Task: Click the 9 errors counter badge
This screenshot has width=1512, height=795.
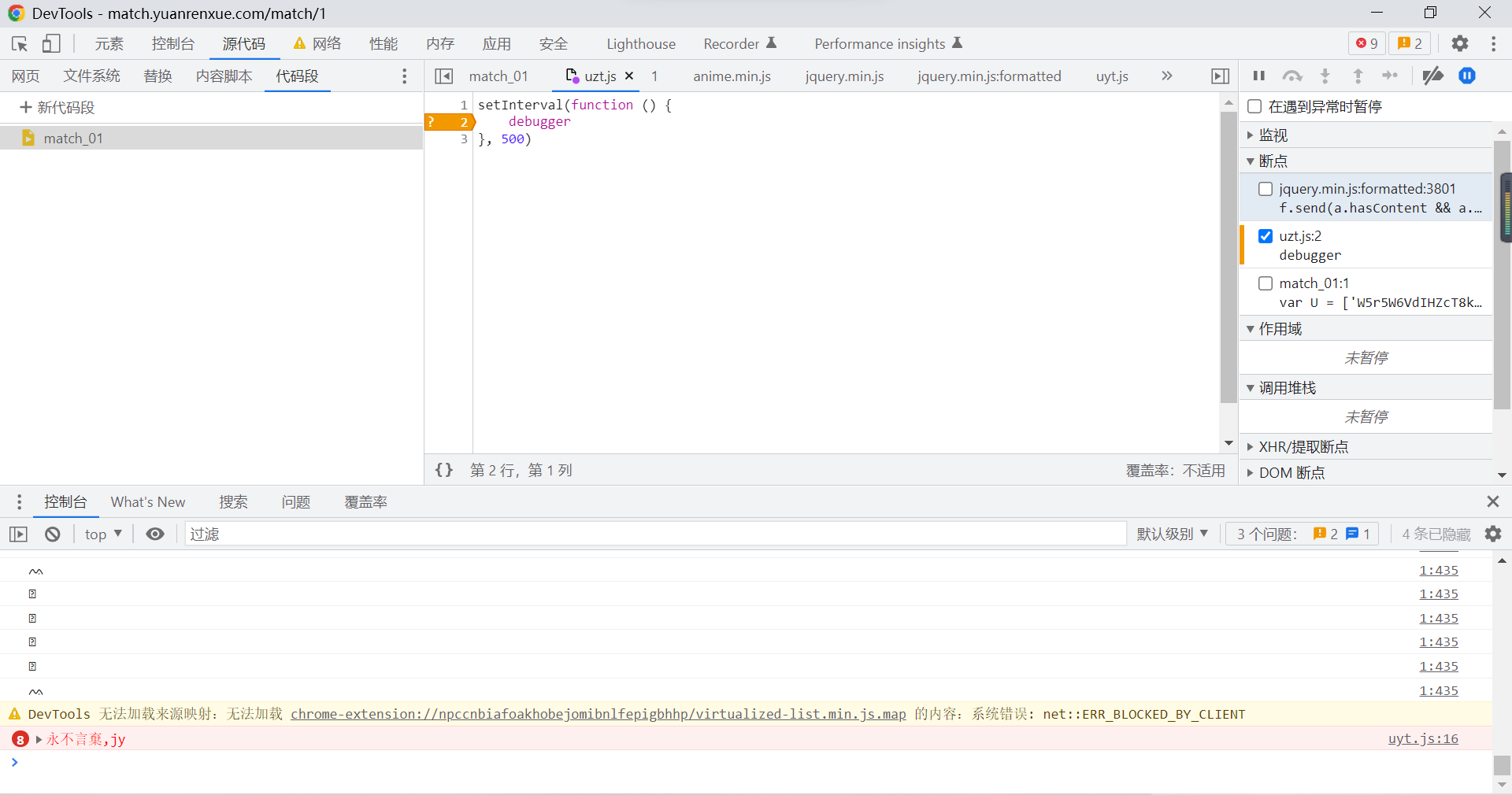Action: 1367,44
